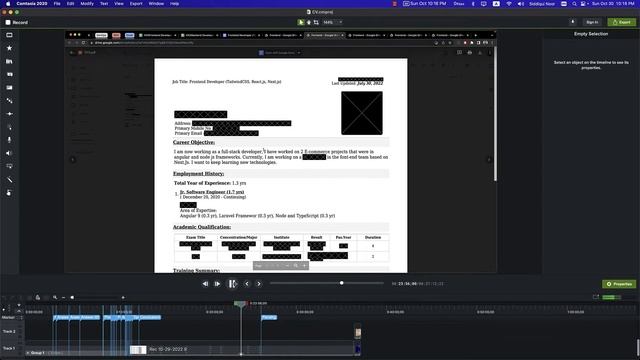Screen dimensions: 640x360
Task: Select the recorded video on canvas
Action: tap(280, 152)
